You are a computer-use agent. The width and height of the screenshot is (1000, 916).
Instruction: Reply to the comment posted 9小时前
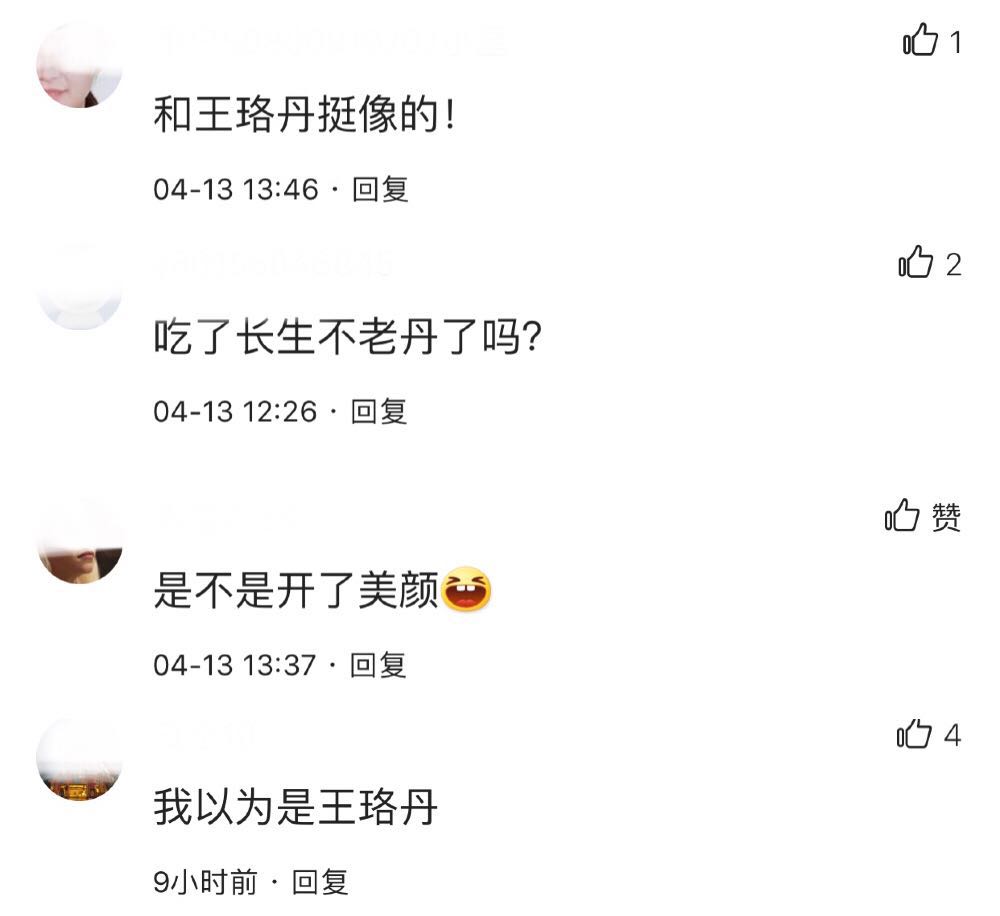tap(320, 882)
